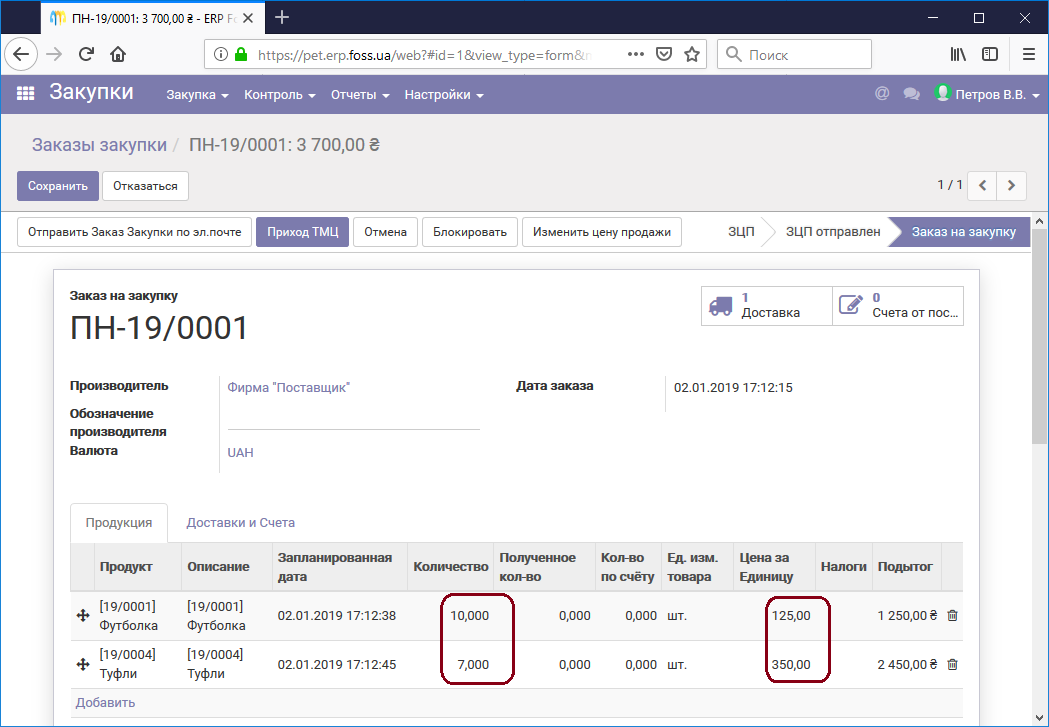Click subtotal 2 450,00 ₴
The width and height of the screenshot is (1049, 727).
pos(907,664)
